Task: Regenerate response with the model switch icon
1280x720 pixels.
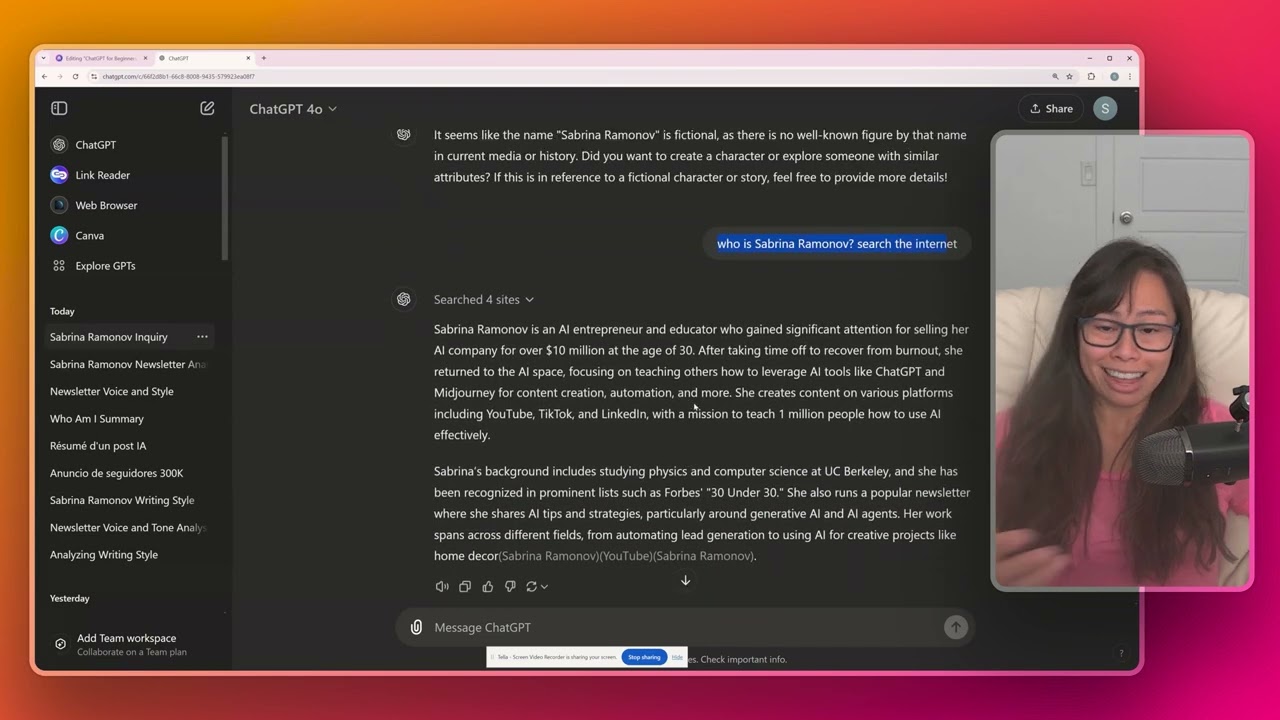Action: [x=537, y=586]
